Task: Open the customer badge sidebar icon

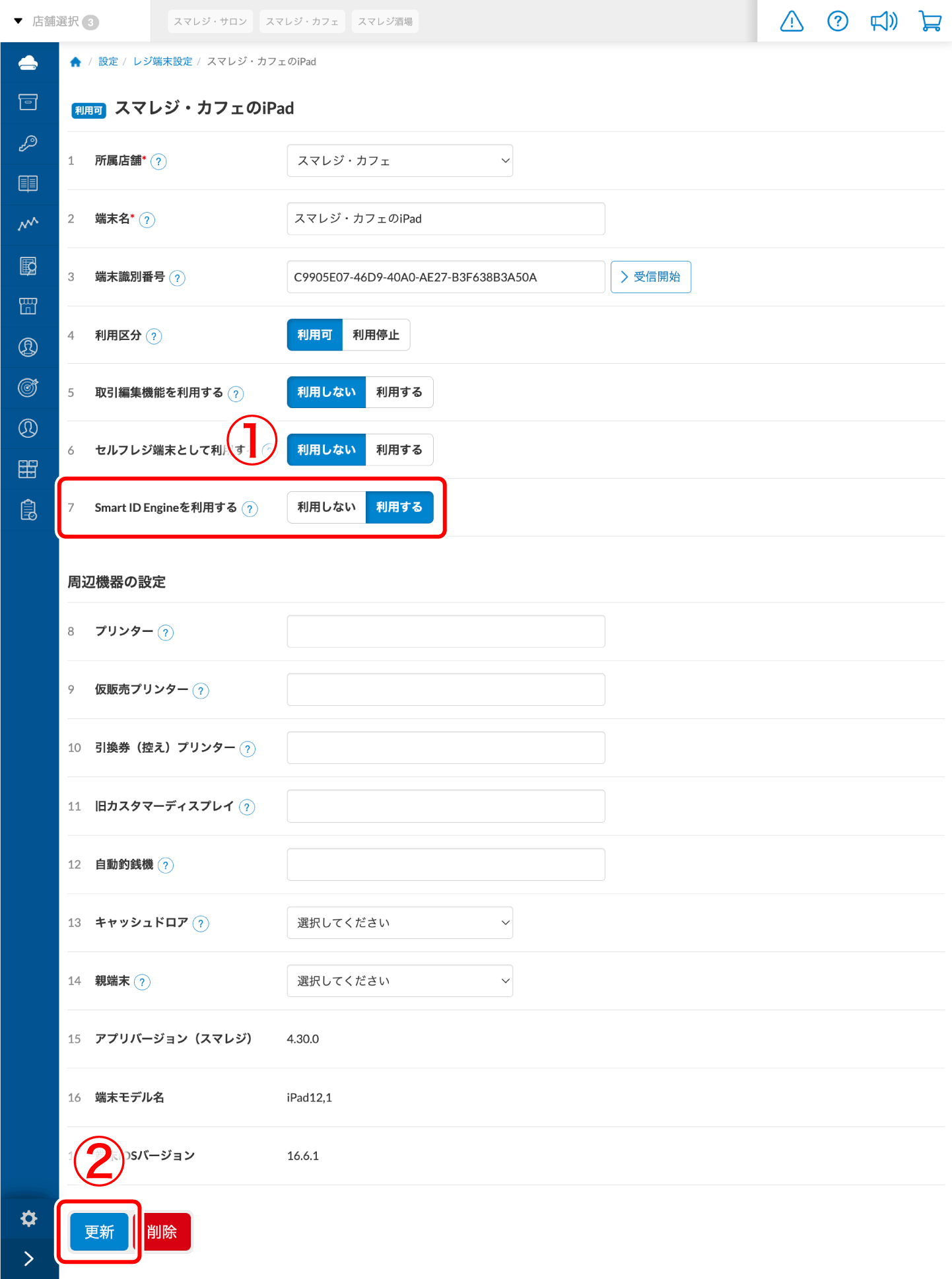Action: tap(28, 347)
